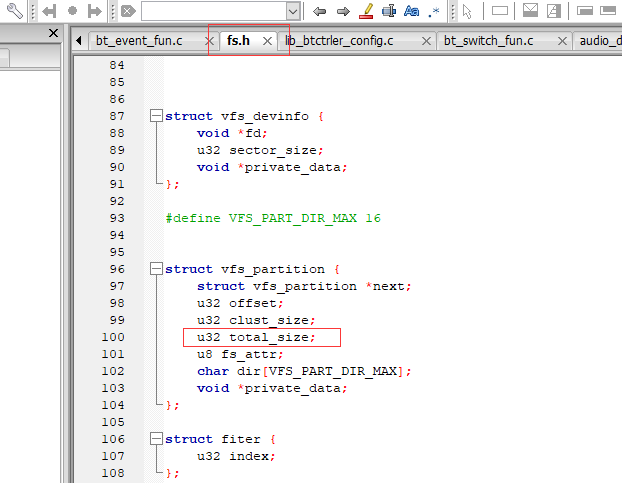This screenshot has height=483, width=622.
Task: Toggle selected-text-only search icon
Action: (389, 11)
